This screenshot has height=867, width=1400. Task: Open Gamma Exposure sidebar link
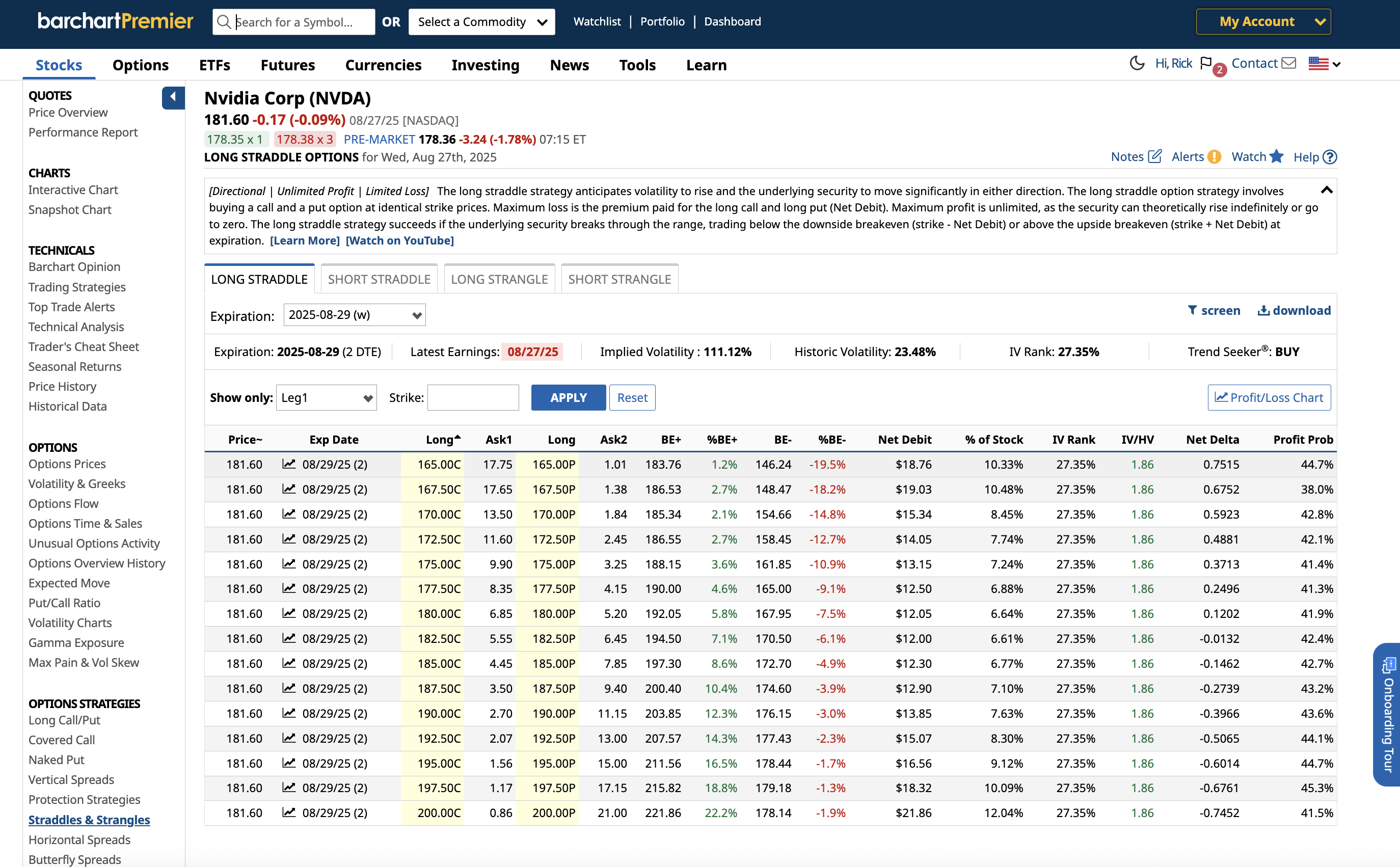(x=76, y=642)
